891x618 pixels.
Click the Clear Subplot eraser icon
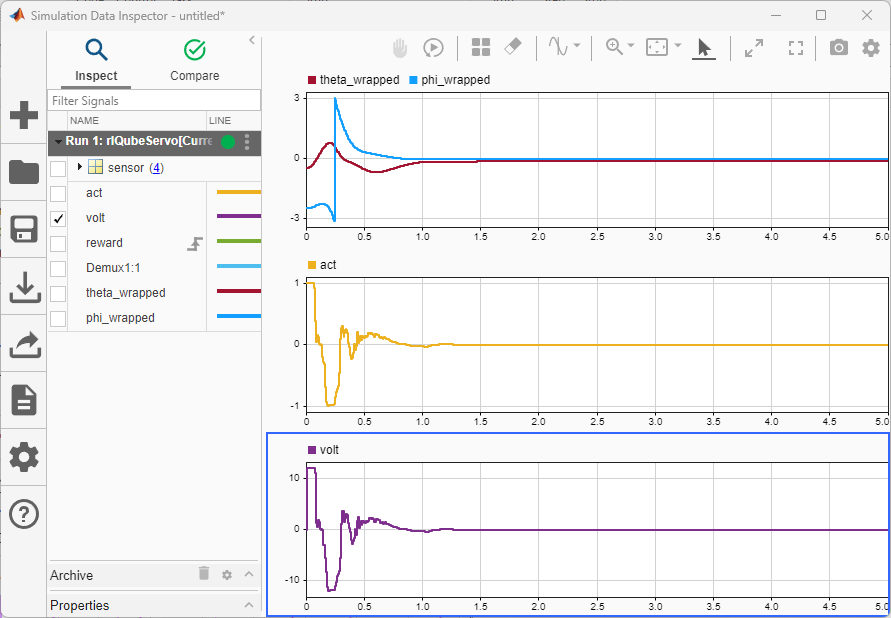coord(512,47)
